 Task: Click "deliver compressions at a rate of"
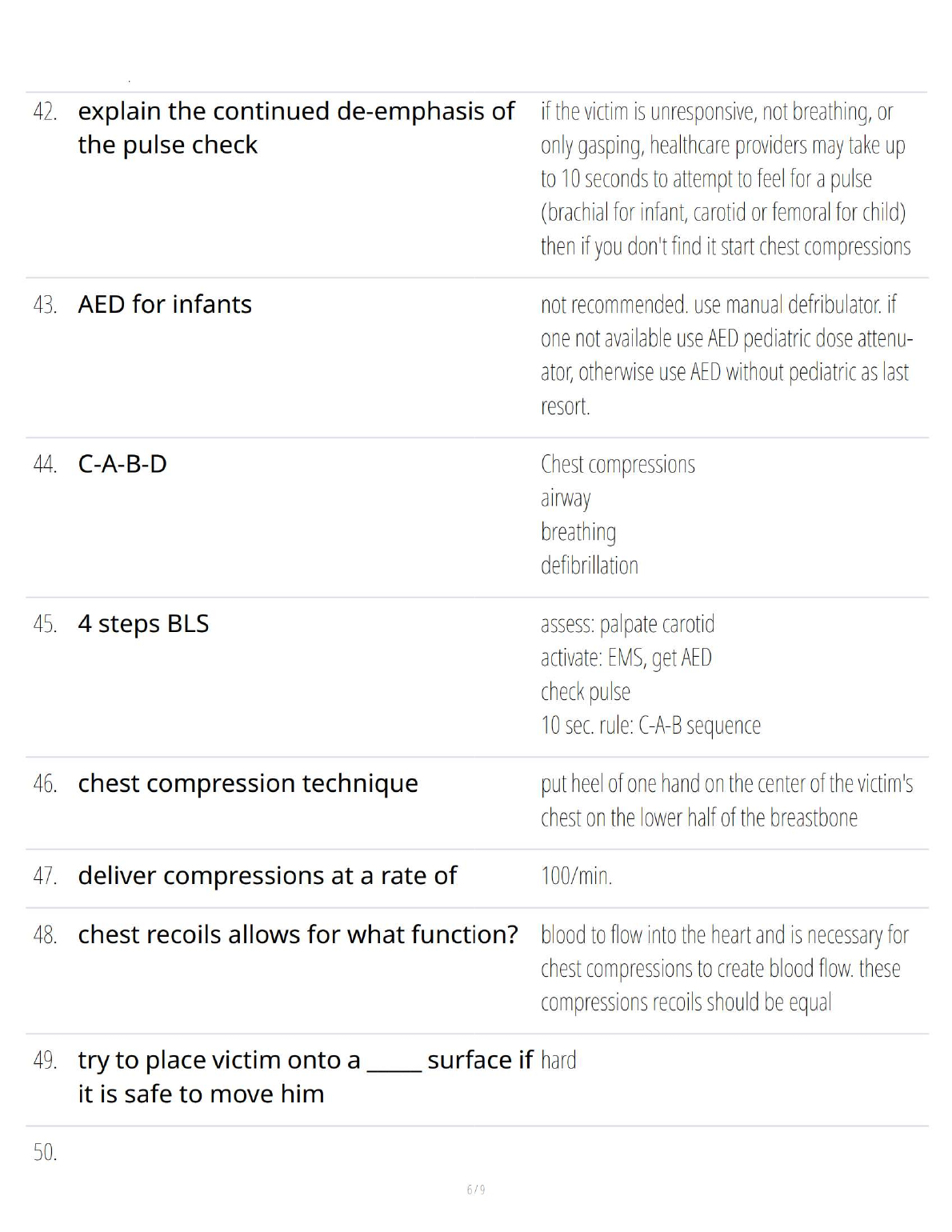coord(267,876)
